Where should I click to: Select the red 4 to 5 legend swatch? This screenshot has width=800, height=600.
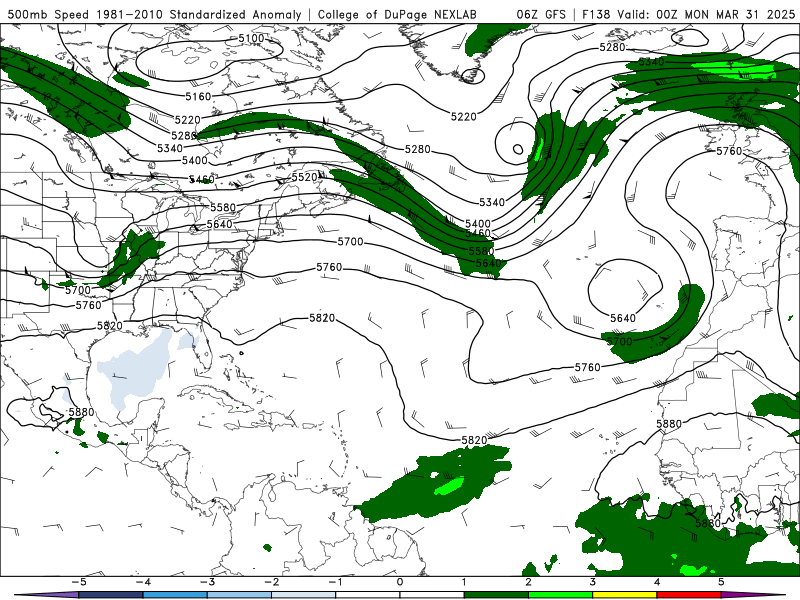click(689, 595)
